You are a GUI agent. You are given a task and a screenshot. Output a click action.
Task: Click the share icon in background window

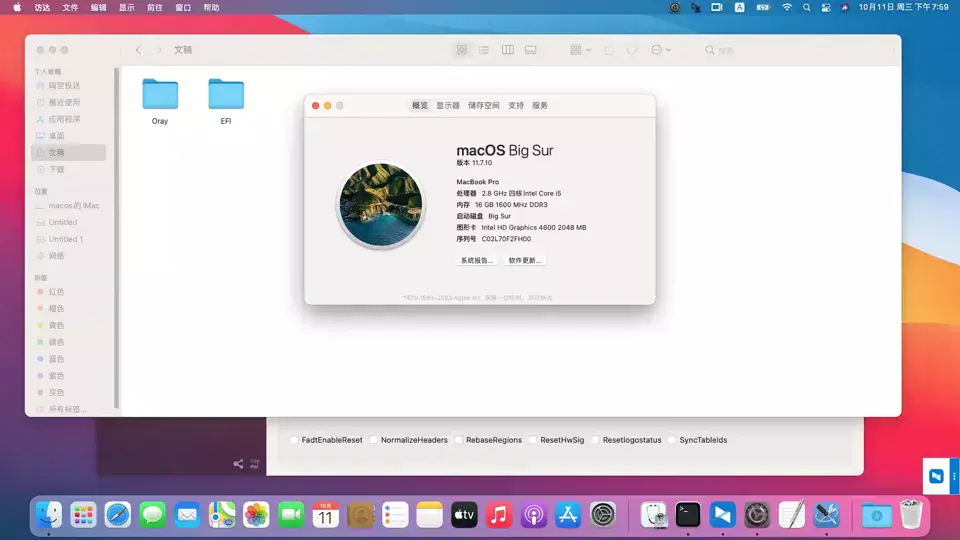[238, 464]
